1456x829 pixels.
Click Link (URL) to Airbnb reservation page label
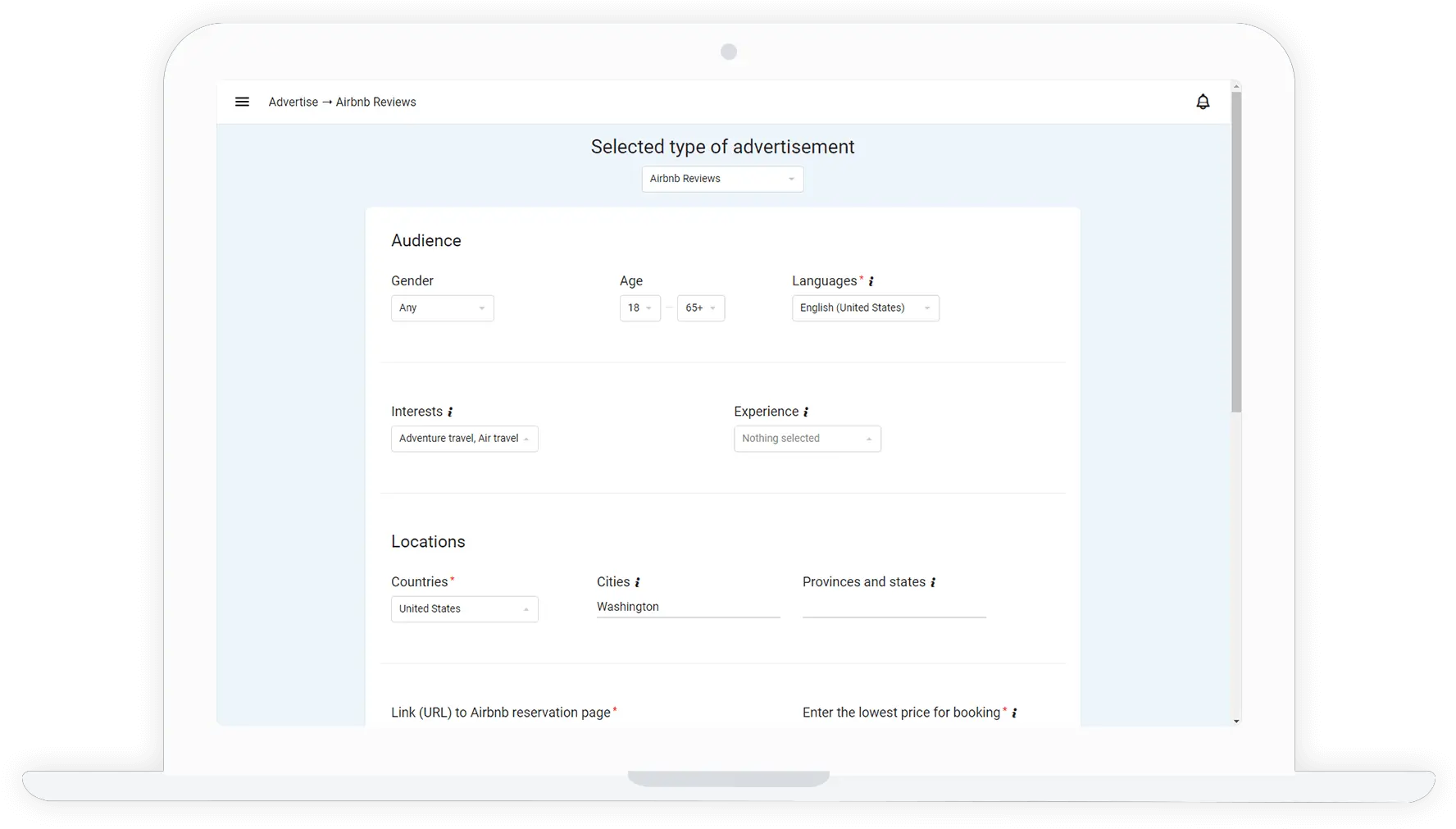click(501, 713)
